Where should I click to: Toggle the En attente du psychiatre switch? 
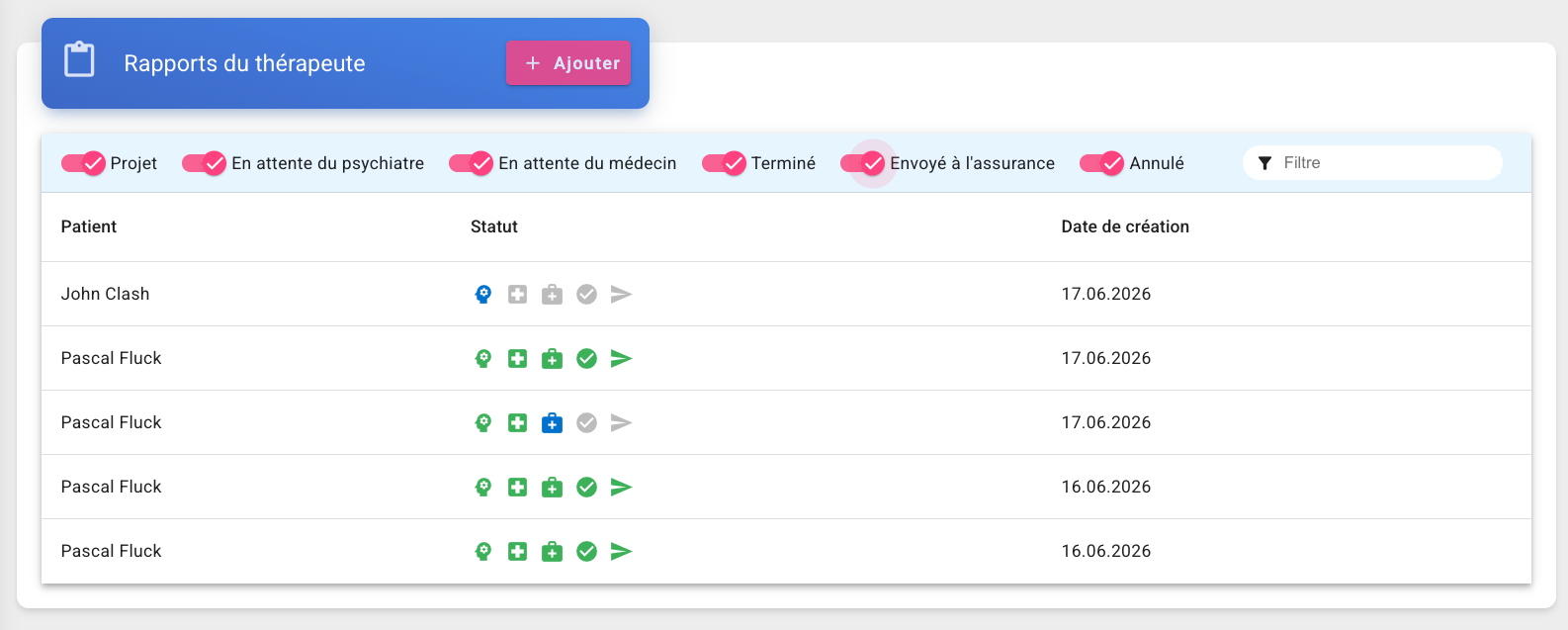[x=204, y=163]
